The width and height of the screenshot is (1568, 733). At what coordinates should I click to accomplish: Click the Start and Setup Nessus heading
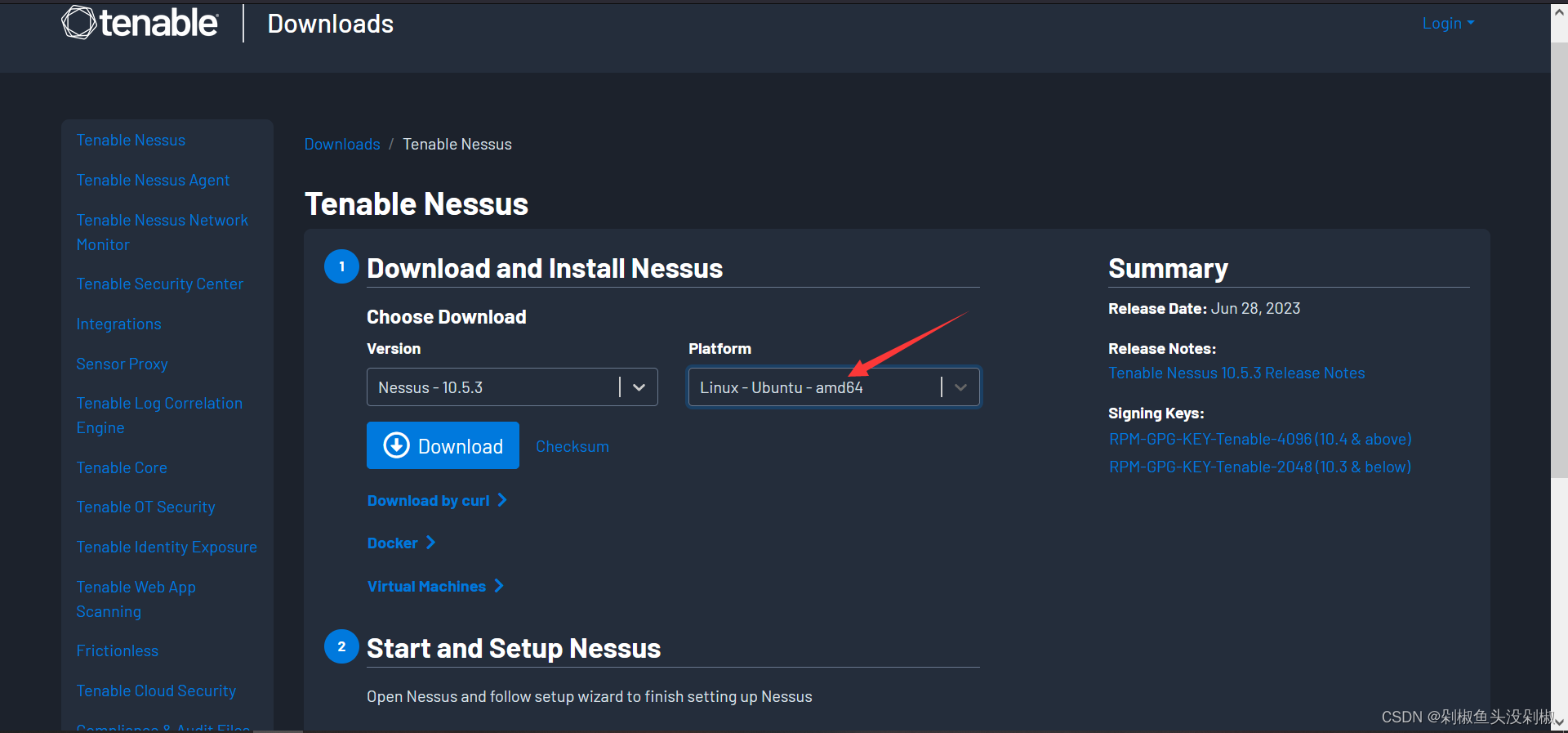point(514,648)
